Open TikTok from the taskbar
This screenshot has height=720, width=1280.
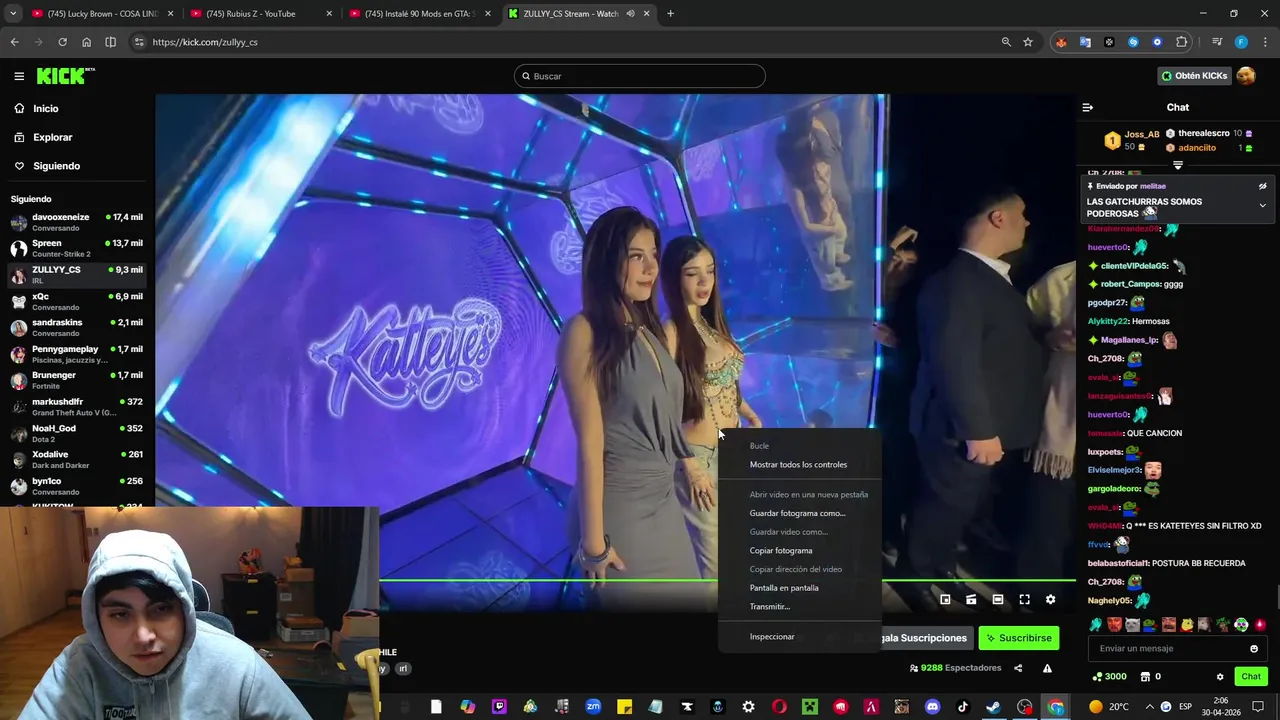click(x=963, y=707)
